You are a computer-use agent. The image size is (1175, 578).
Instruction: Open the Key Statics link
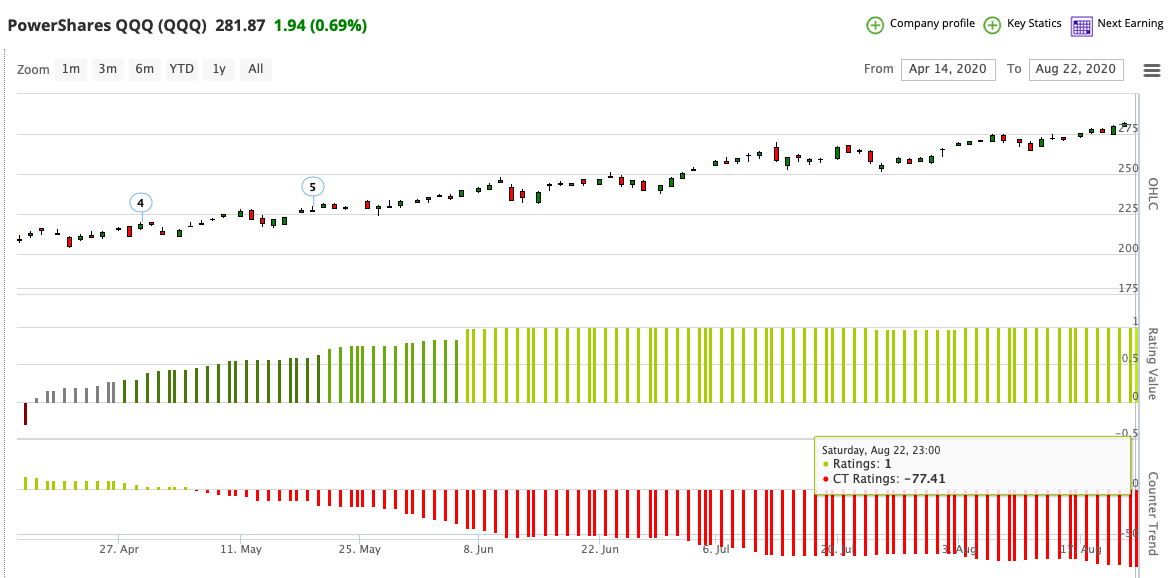(x=1034, y=23)
